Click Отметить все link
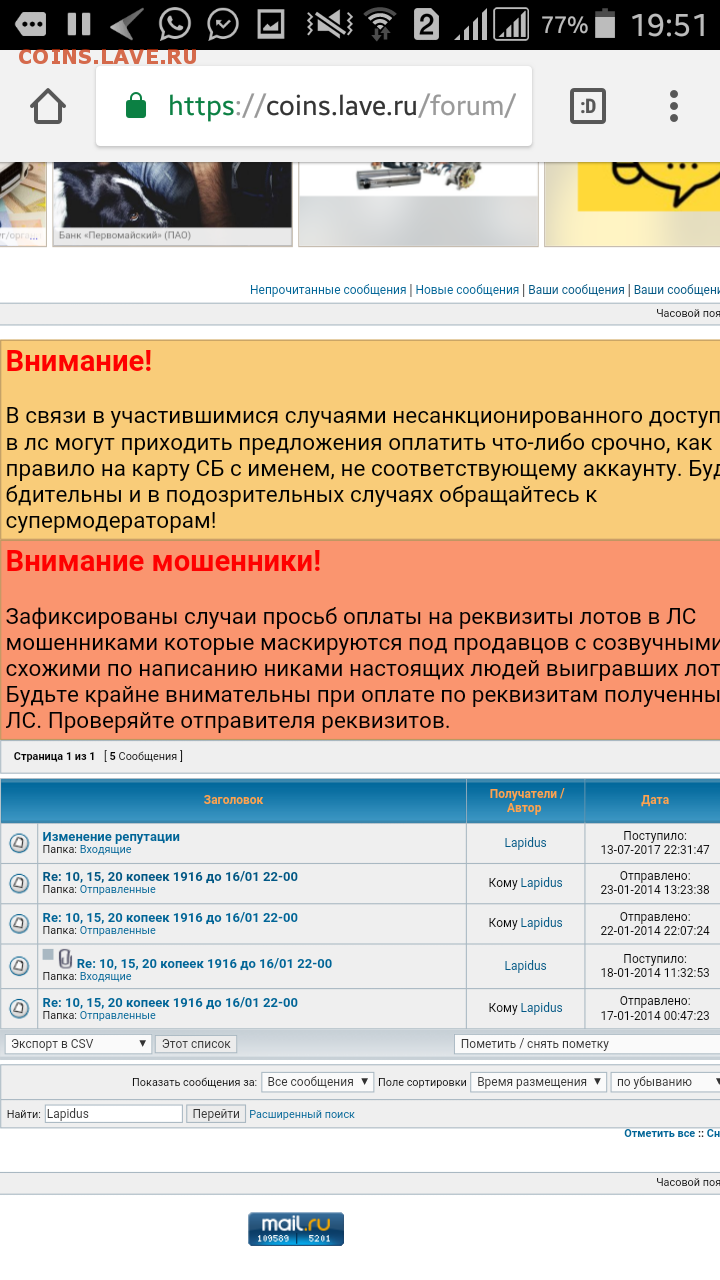Viewport: 720px width, 1280px height. (659, 1133)
